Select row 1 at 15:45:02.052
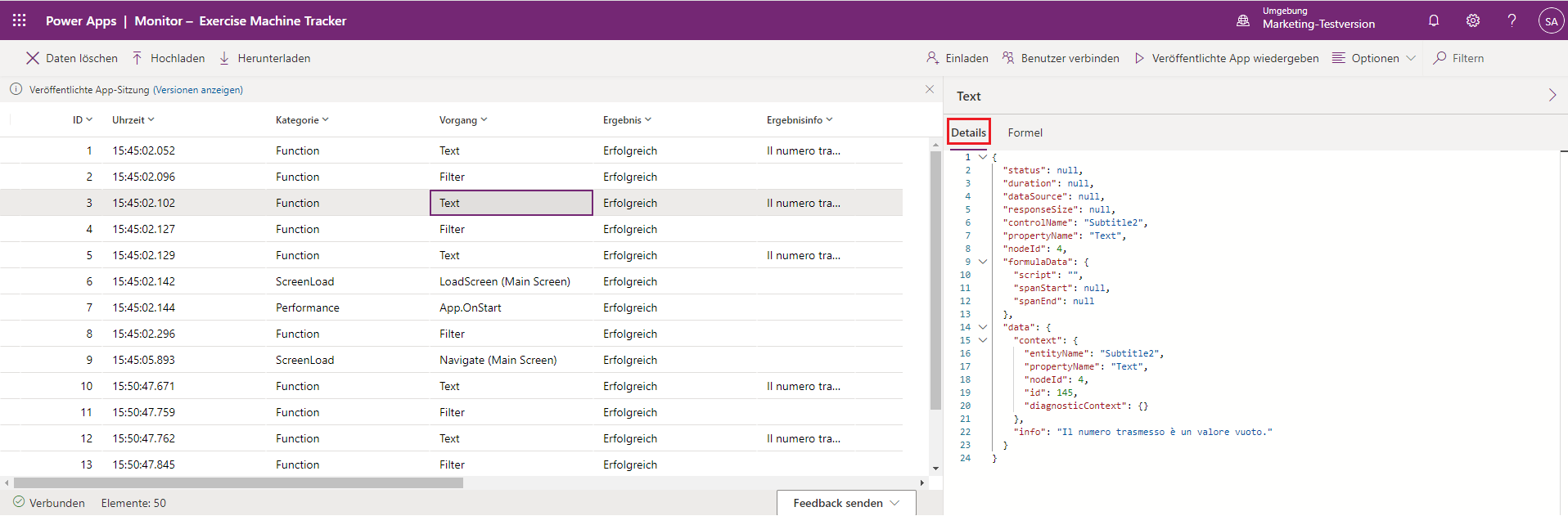 [x=451, y=150]
